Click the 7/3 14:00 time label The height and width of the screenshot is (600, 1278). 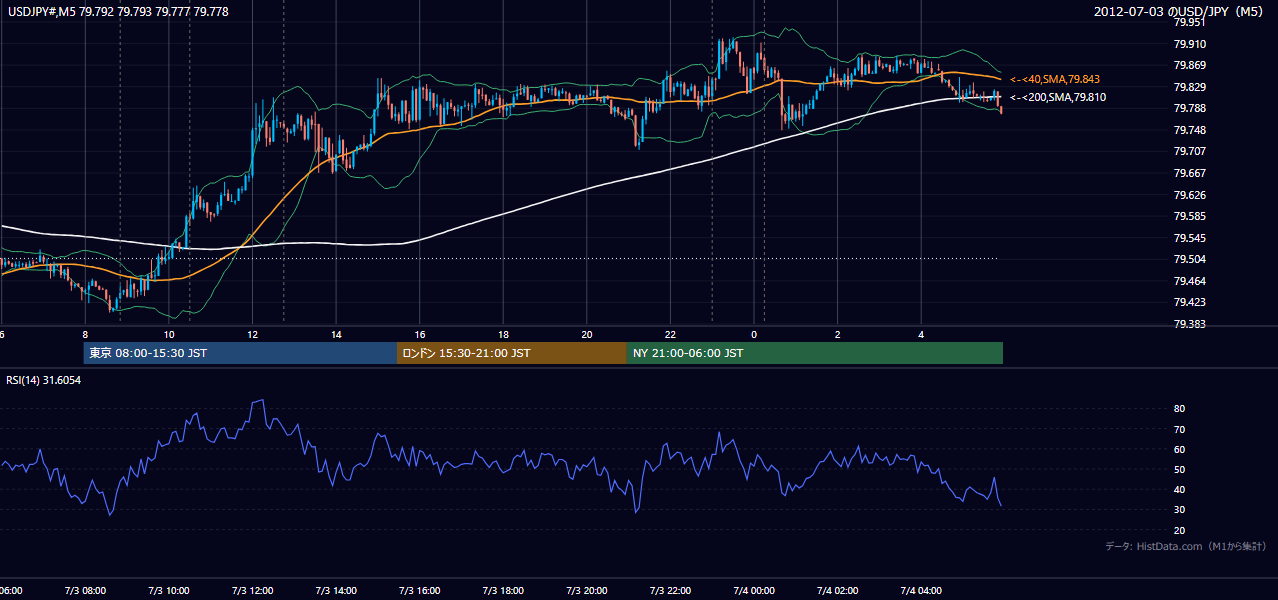coord(336,591)
